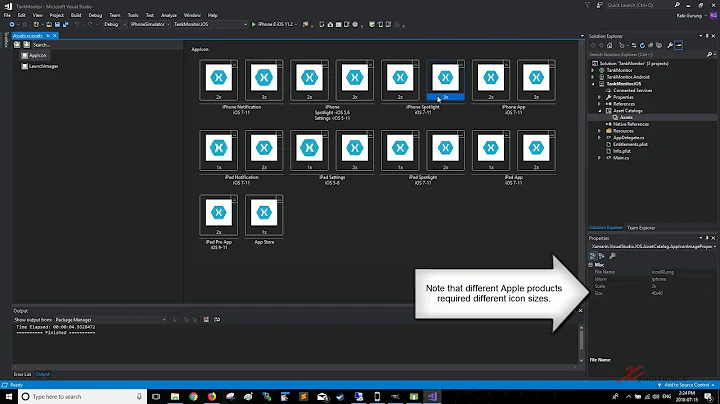Open the Project menu

point(56,15)
